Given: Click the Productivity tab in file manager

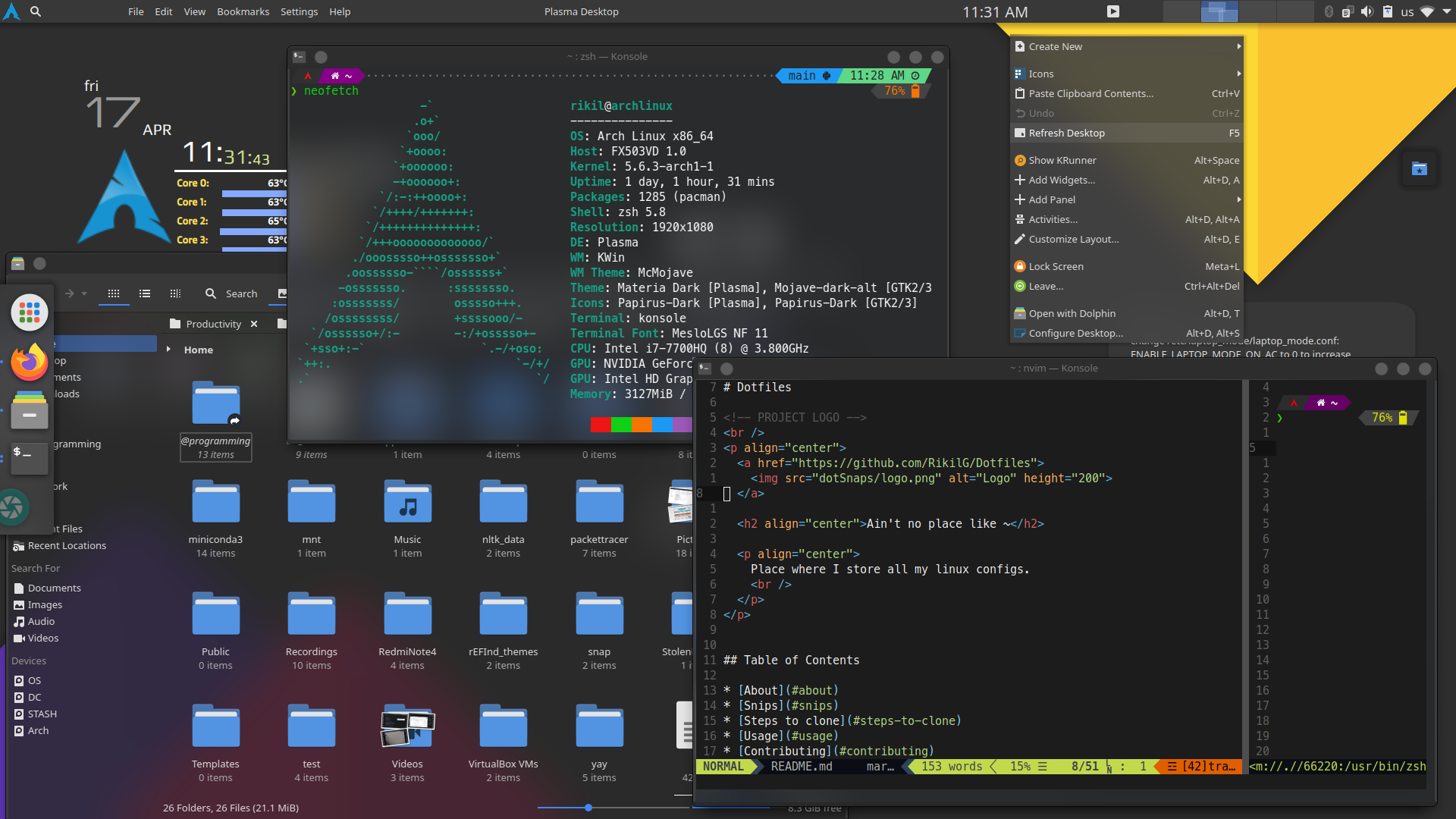Looking at the screenshot, I should [x=213, y=323].
